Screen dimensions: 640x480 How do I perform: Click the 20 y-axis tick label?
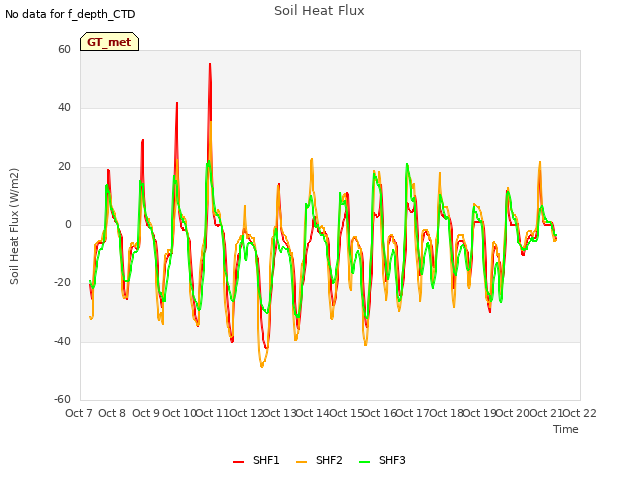coord(64,167)
